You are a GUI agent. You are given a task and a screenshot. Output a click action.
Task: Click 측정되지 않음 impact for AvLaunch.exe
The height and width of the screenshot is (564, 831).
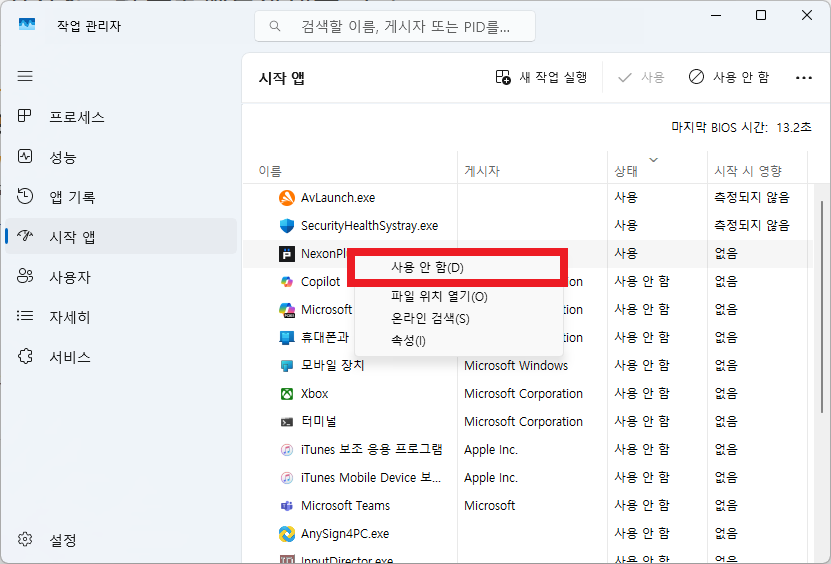pos(752,198)
